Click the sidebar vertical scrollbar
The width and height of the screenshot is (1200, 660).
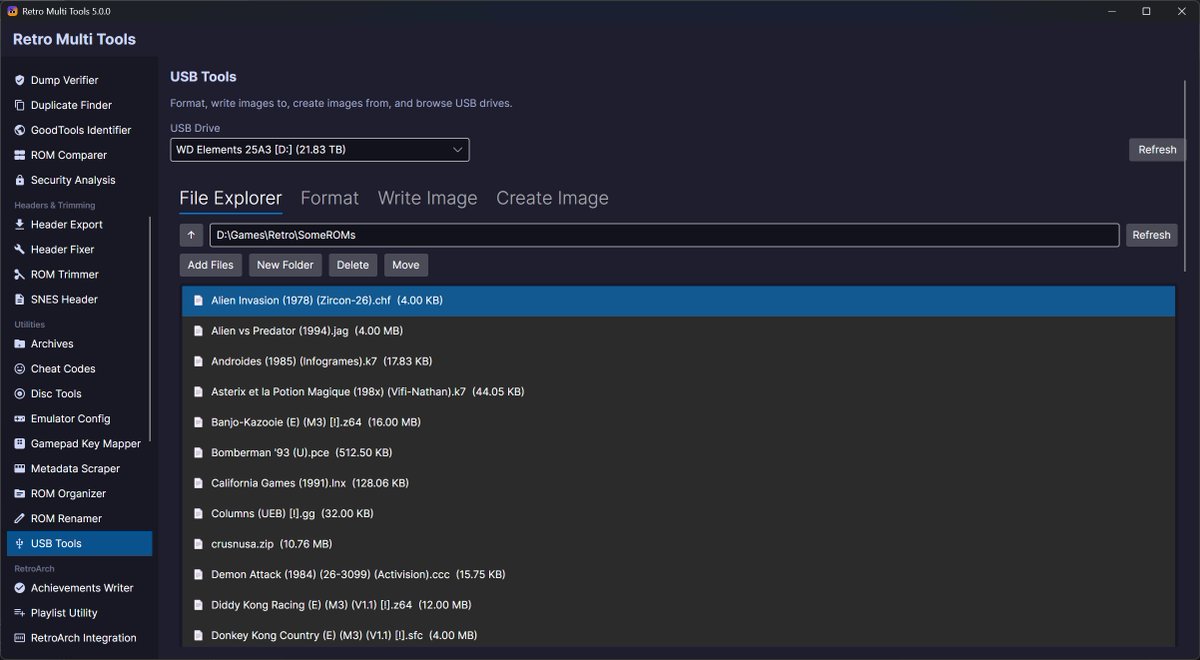point(151,330)
